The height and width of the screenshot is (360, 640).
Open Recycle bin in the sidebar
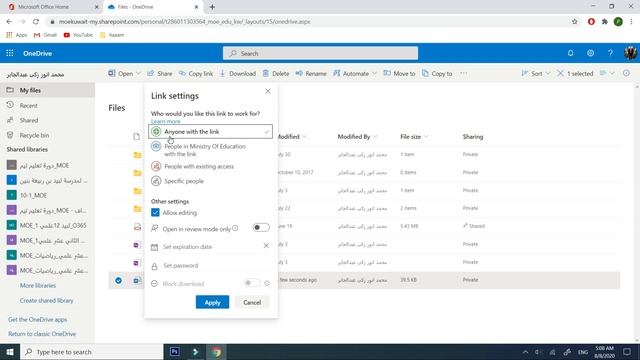click(47, 135)
